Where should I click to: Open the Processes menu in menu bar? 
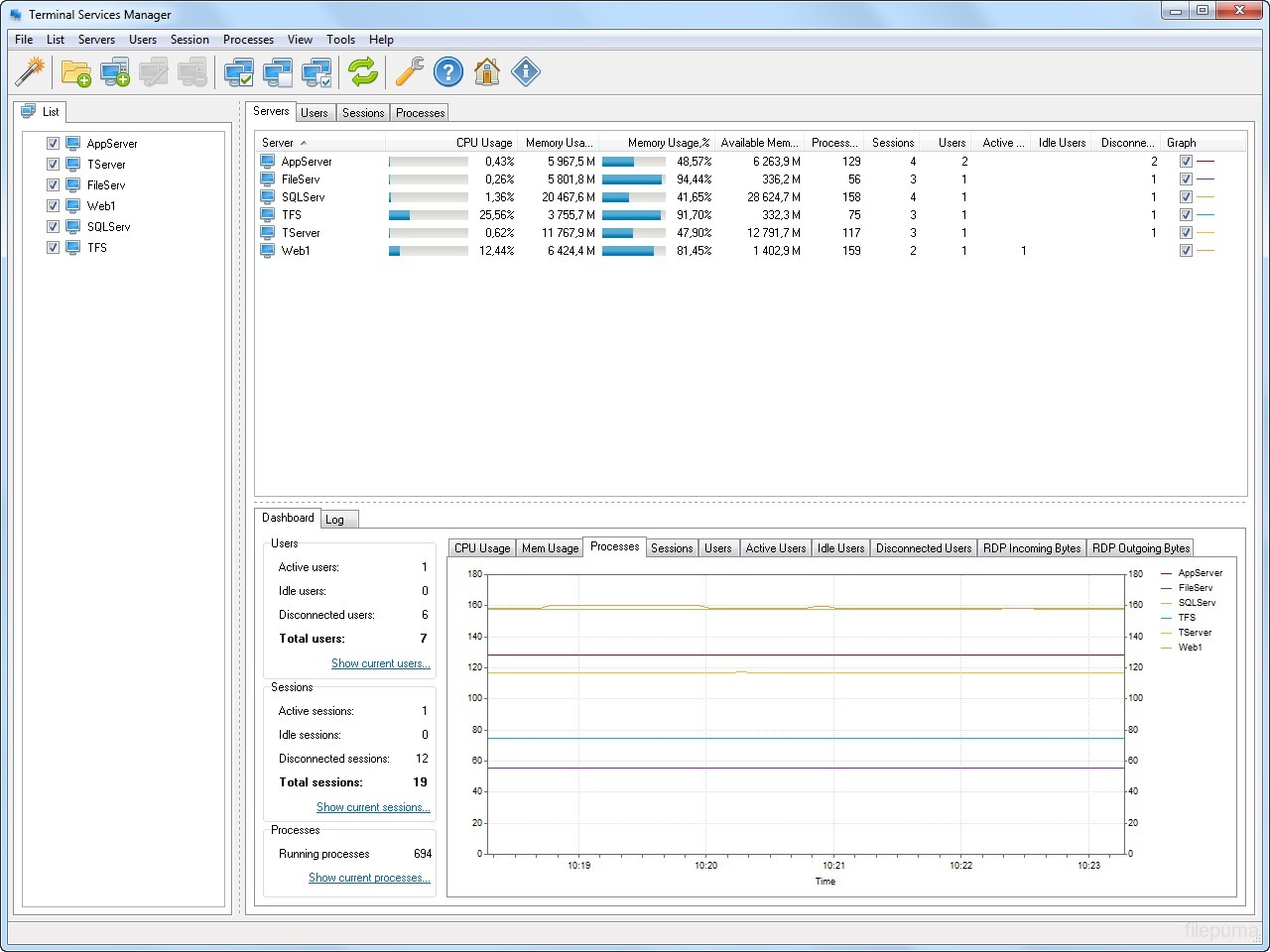248,40
